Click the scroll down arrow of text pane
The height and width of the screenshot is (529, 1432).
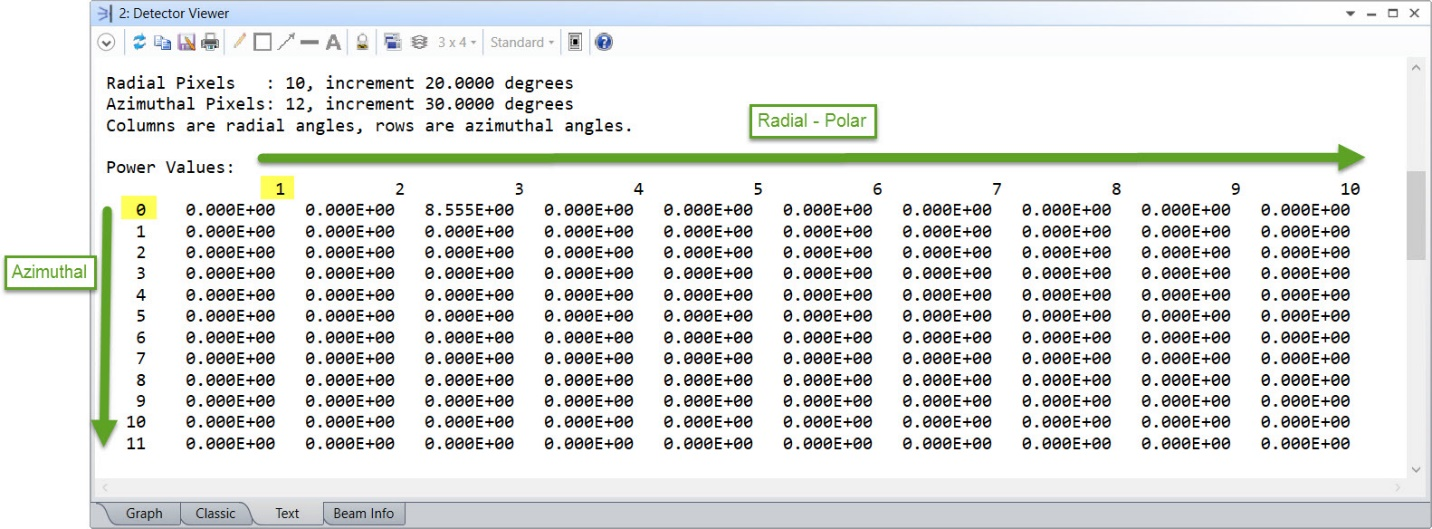pos(1414,470)
